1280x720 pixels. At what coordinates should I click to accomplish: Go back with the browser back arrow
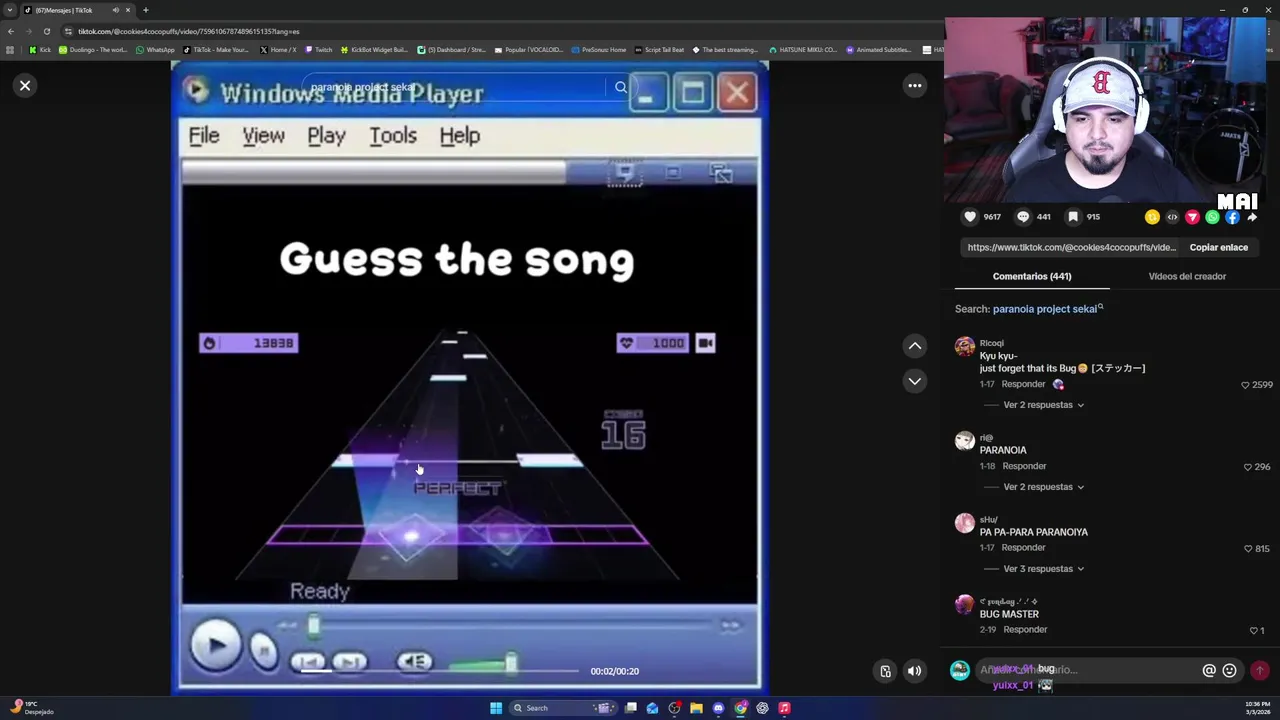[10, 31]
